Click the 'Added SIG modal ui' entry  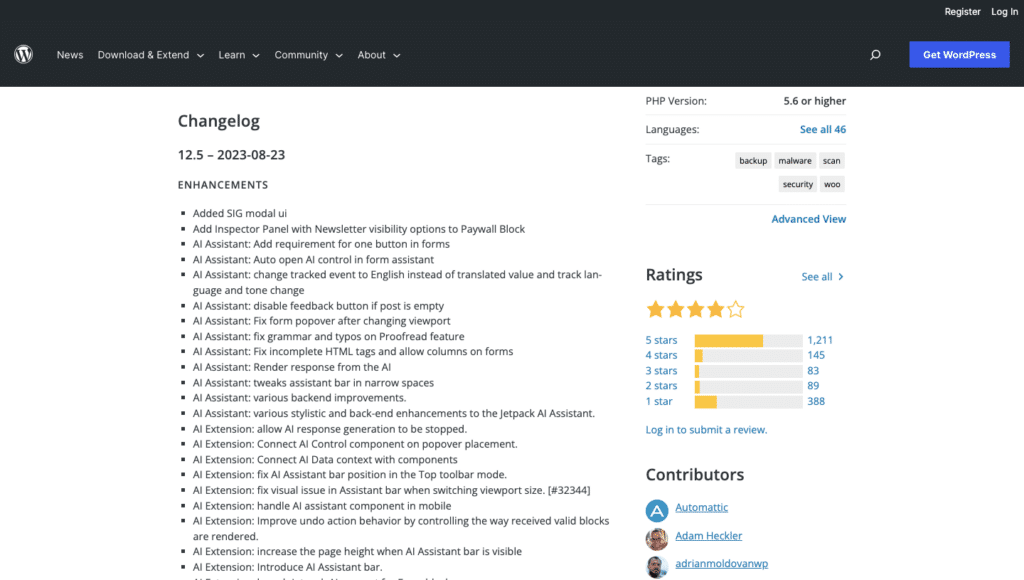click(240, 214)
